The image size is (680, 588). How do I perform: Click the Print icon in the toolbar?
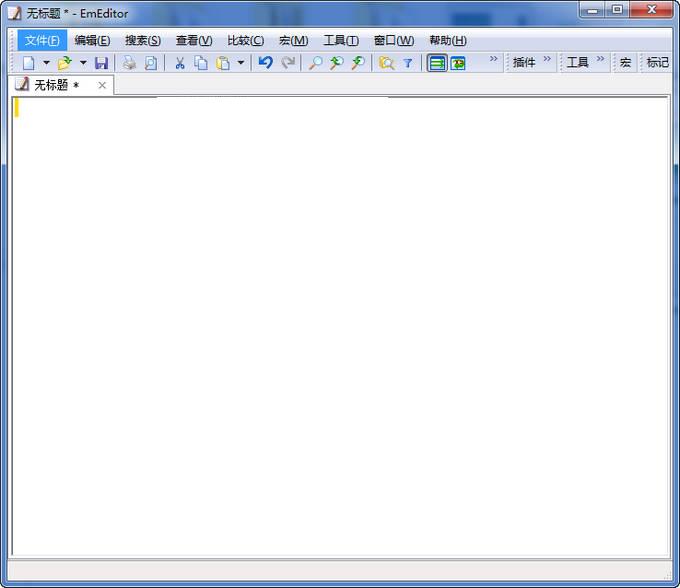(x=129, y=63)
